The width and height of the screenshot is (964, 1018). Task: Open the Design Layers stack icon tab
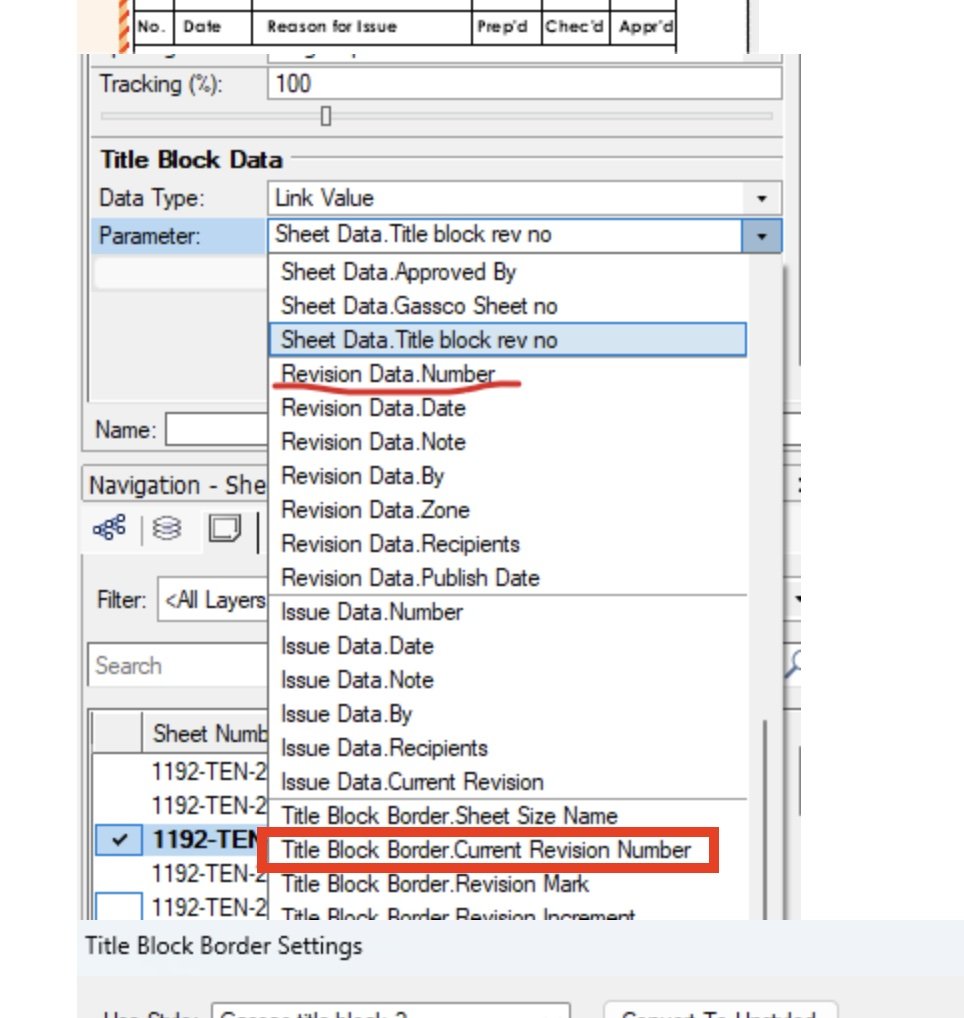tap(166, 530)
